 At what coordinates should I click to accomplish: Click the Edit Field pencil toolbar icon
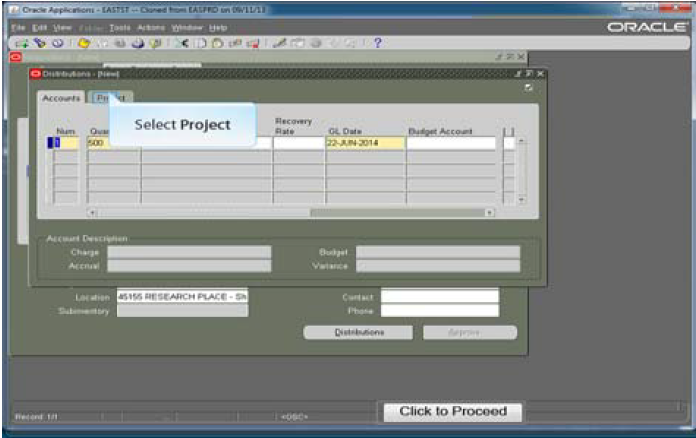click(x=279, y=43)
